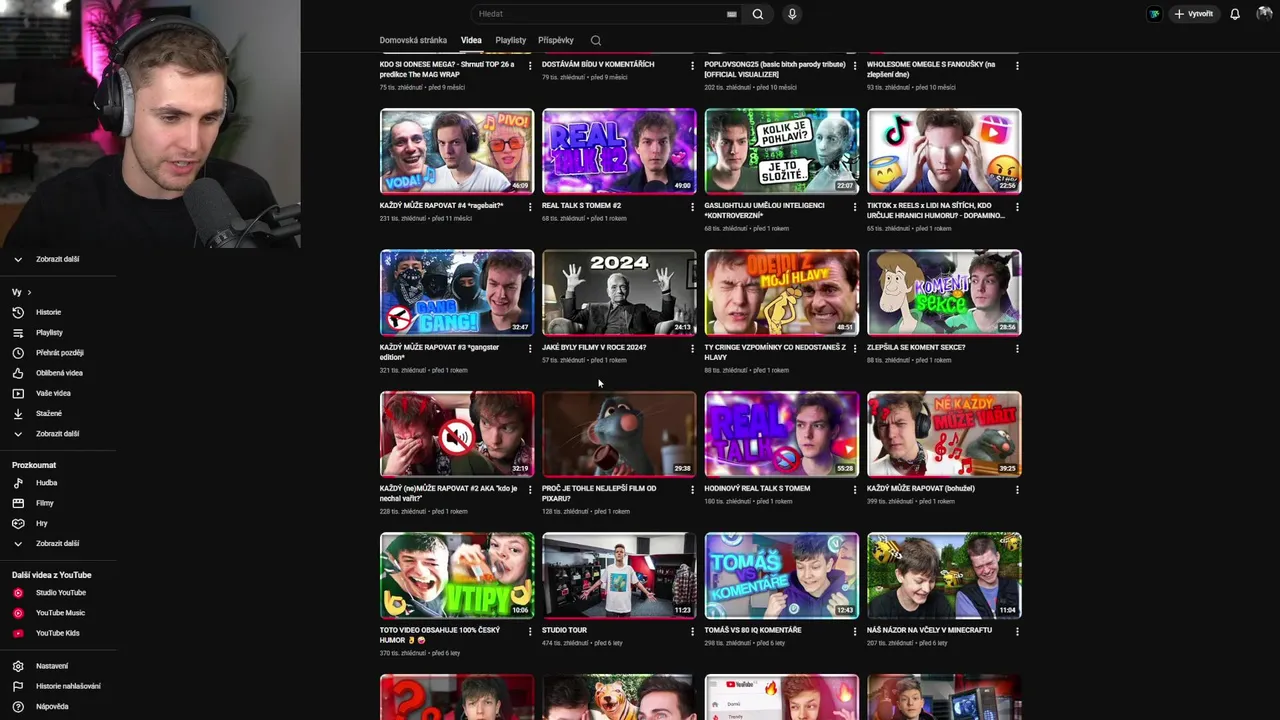Click title GASLIGHTUJU UMĚLOU INTELIGENCI
This screenshot has width=1280, height=720.
pos(764,210)
